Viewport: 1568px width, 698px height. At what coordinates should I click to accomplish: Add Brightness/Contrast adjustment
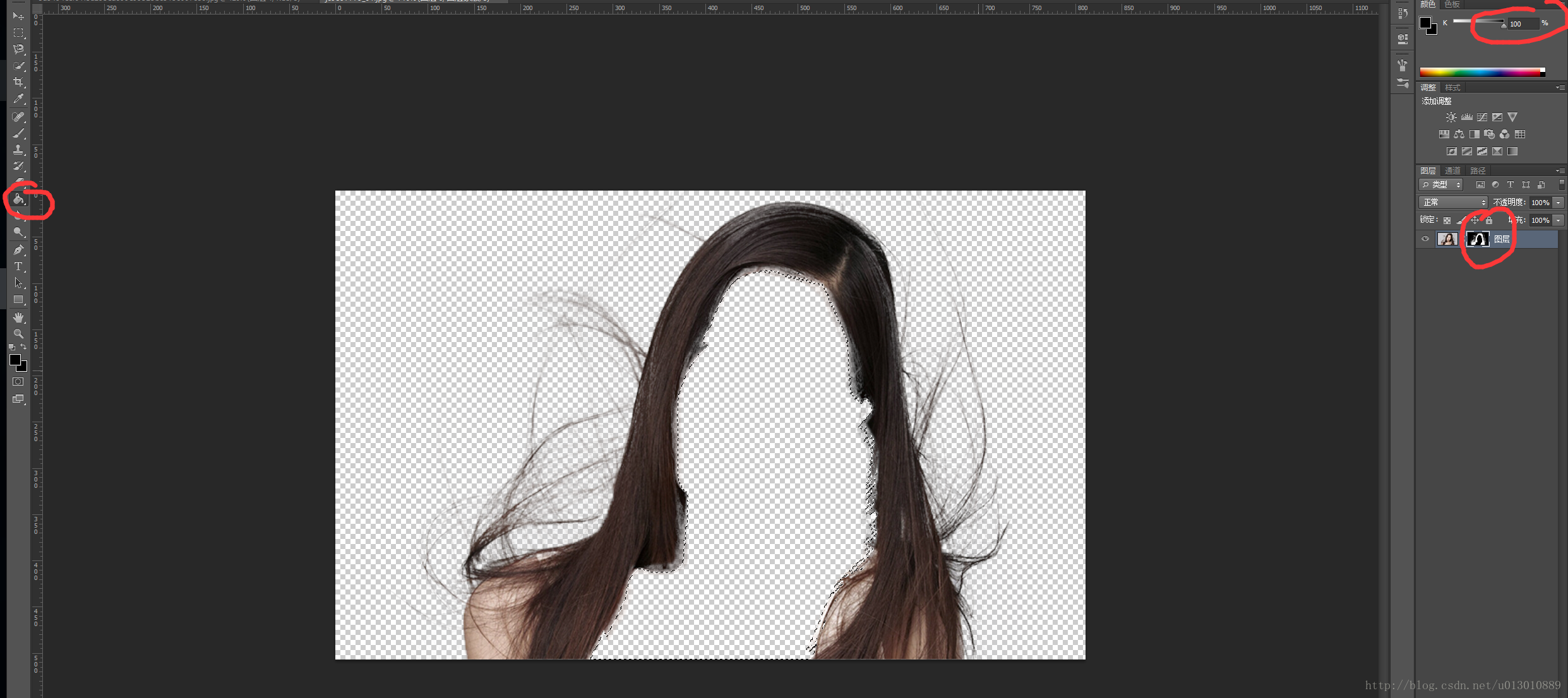click(1451, 117)
